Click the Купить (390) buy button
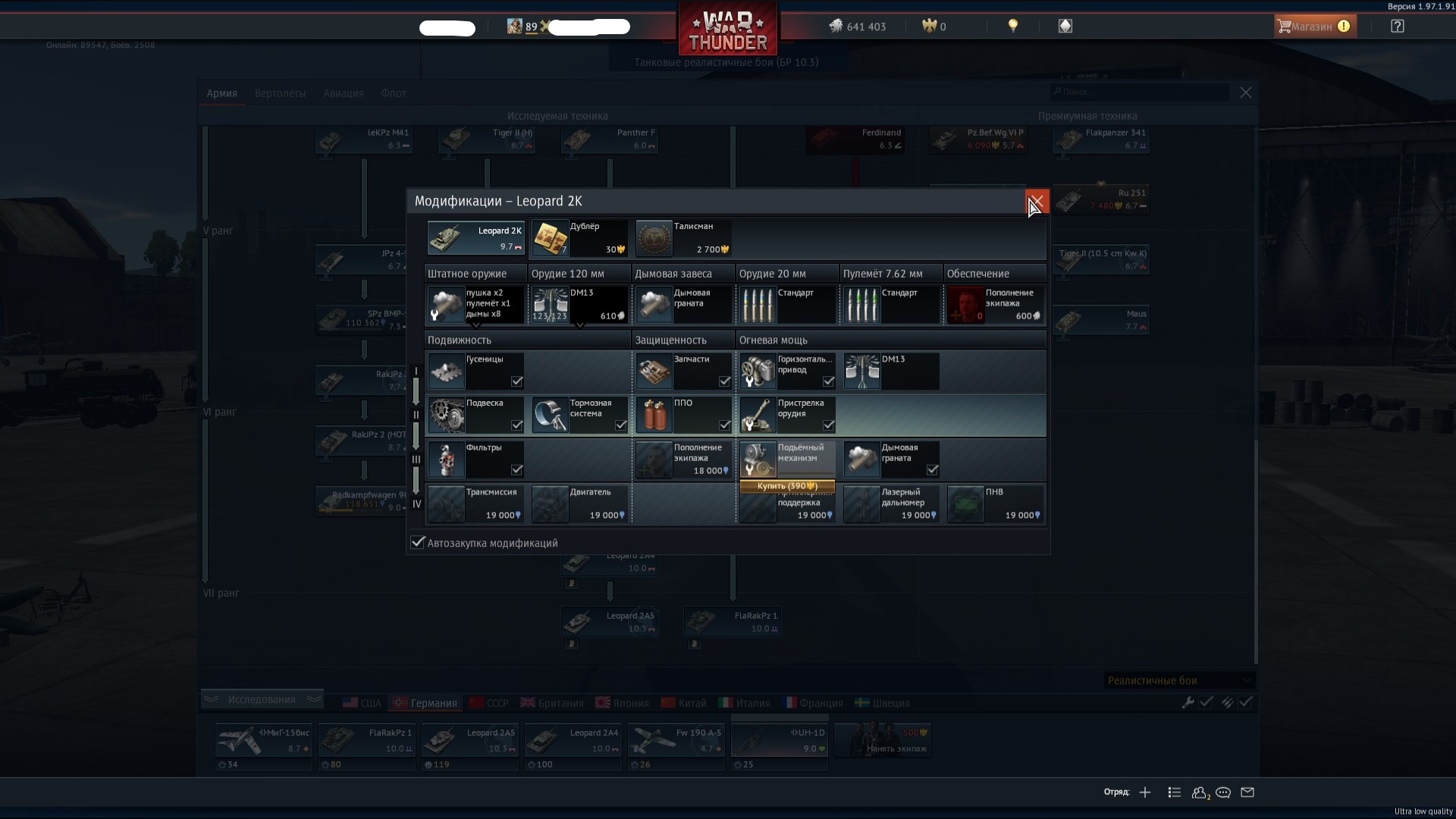The image size is (1456, 819). click(787, 486)
